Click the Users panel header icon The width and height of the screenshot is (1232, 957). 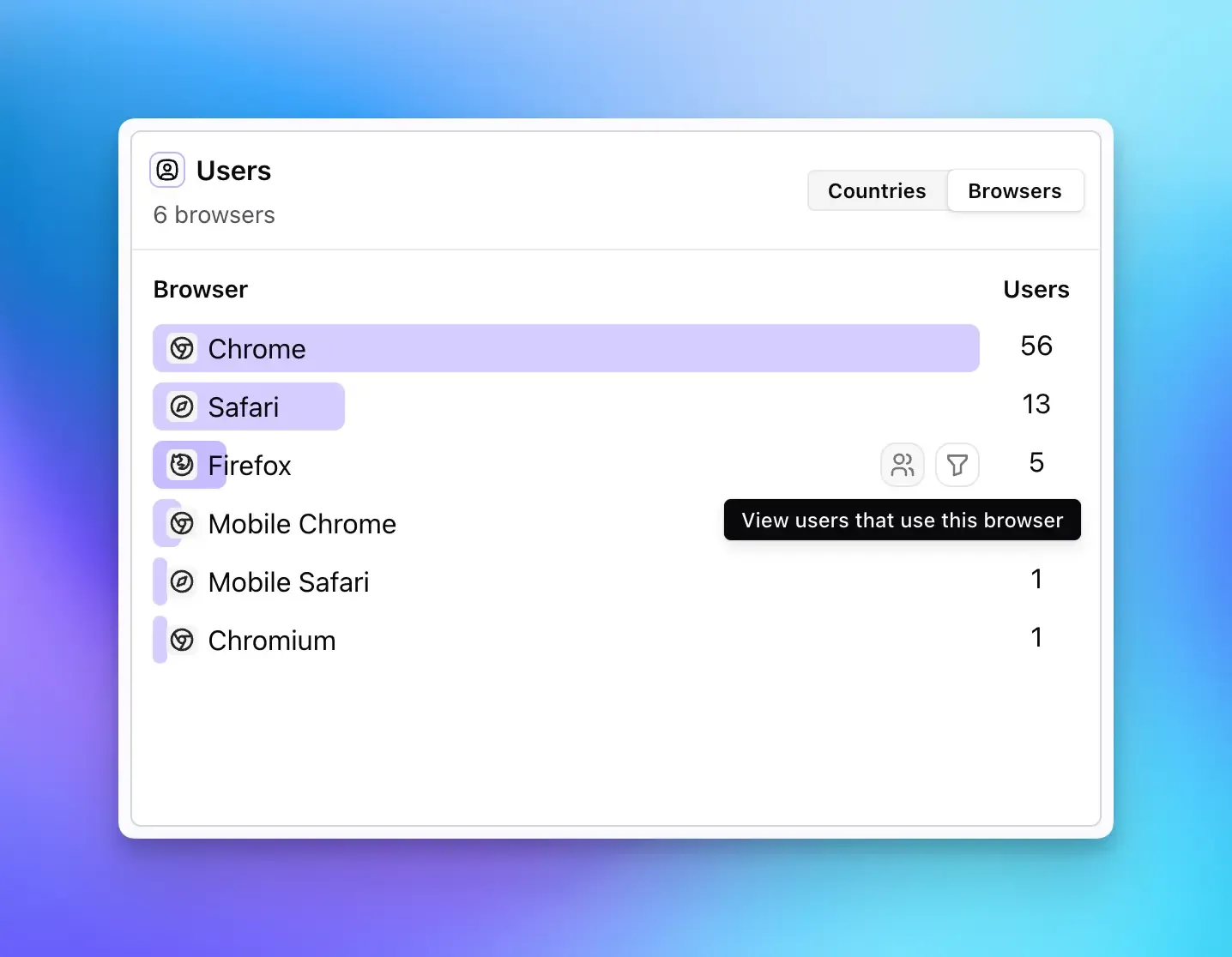click(x=166, y=170)
